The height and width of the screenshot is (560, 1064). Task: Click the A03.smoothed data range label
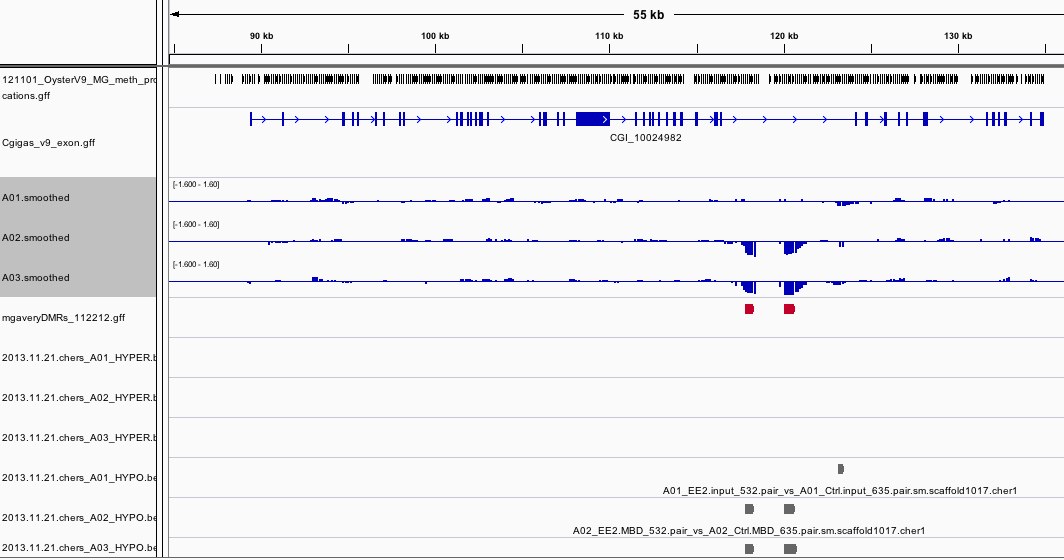[x=196, y=265]
